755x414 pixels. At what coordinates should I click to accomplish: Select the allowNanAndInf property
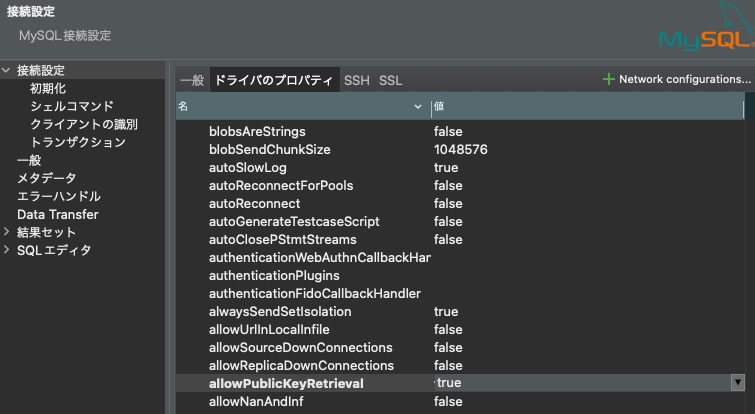click(256, 401)
